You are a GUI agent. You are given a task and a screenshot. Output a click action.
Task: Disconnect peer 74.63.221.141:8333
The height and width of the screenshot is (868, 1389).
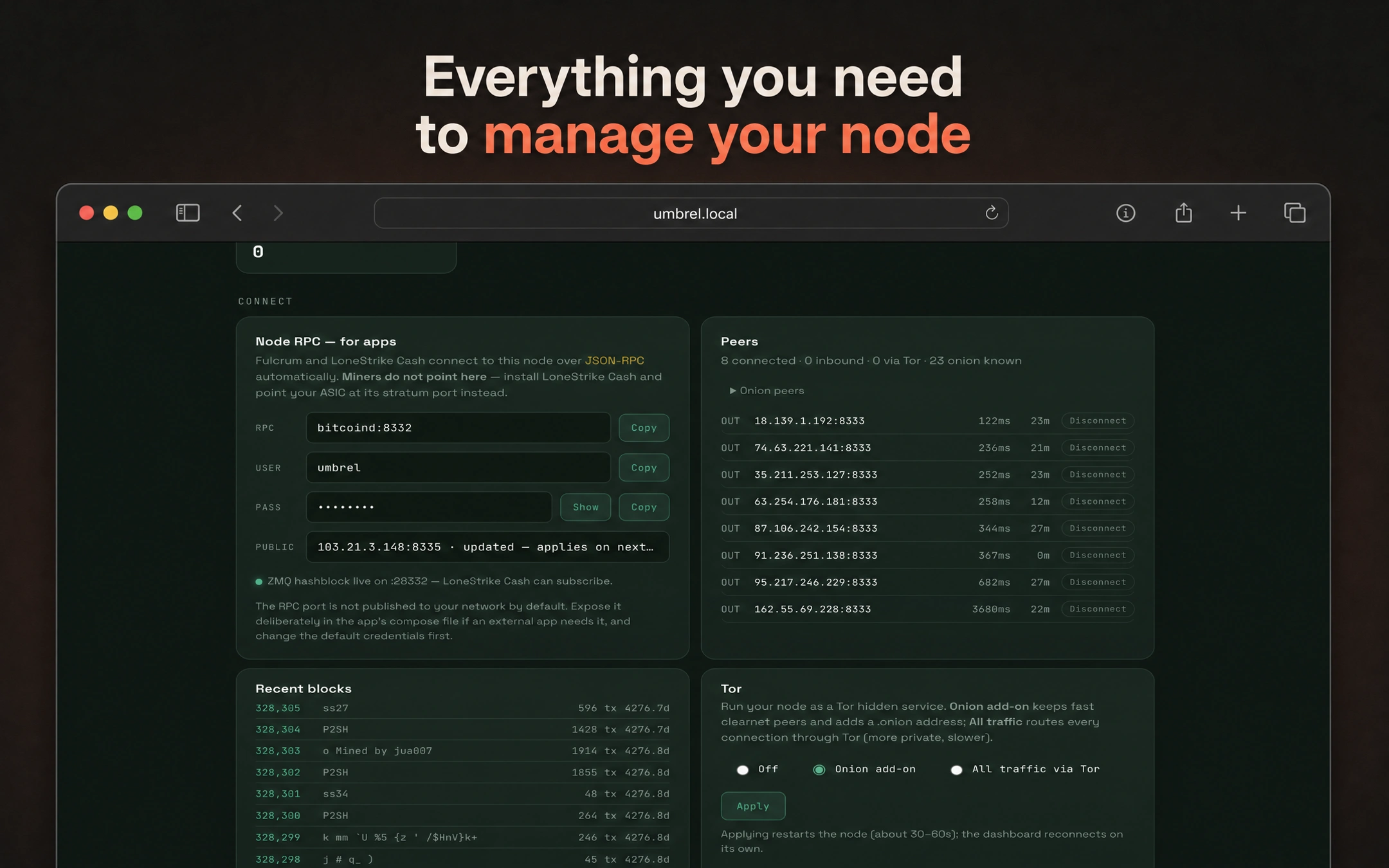pos(1097,448)
